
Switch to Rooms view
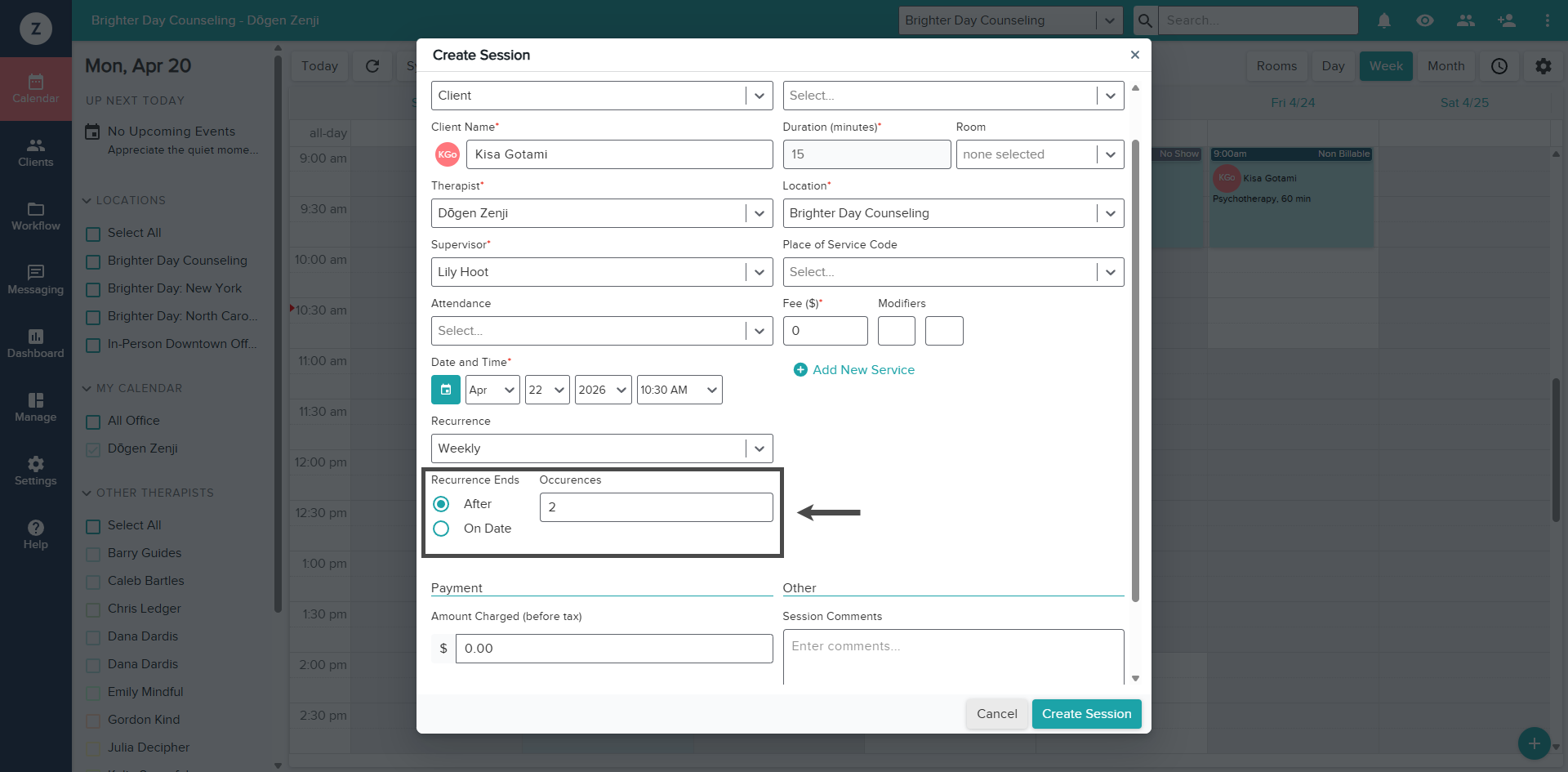click(x=1276, y=66)
